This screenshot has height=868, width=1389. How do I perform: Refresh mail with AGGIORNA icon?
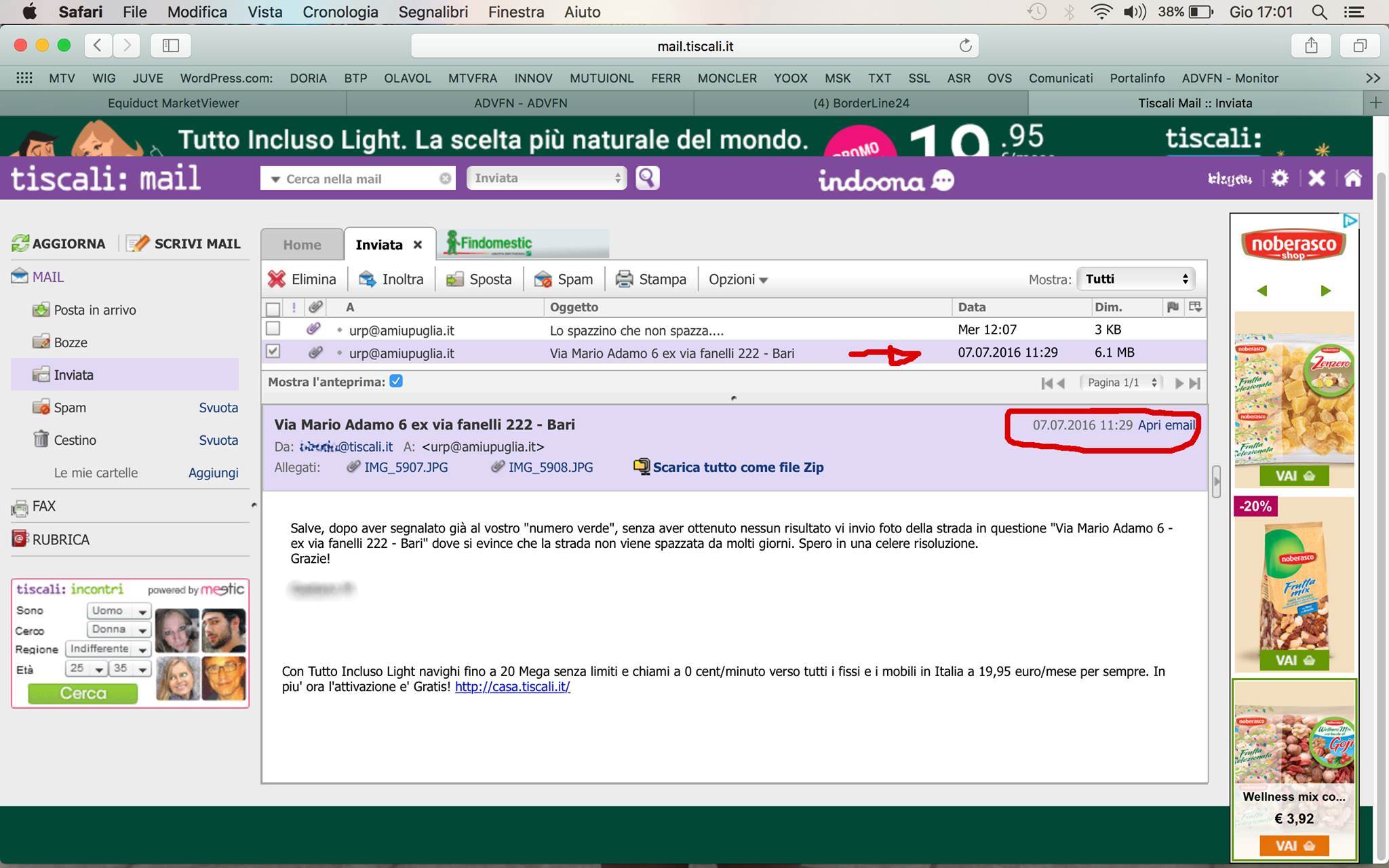pos(20,243)
